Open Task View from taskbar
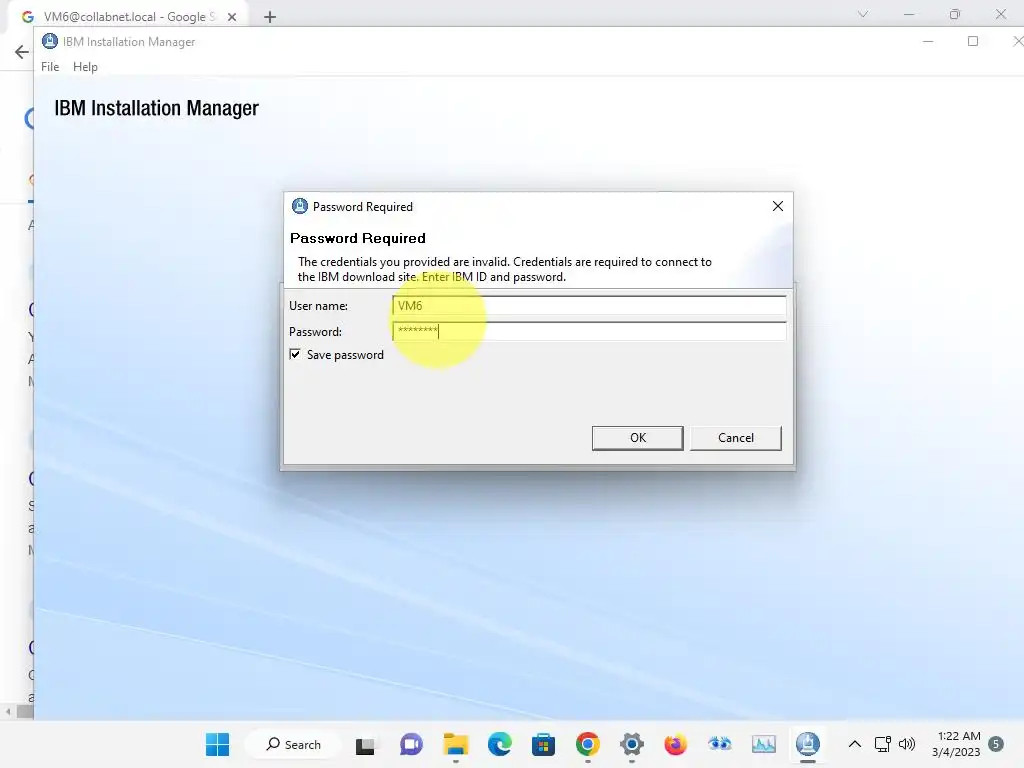Image resolution: width=1024 pixels, height=768 pixels. 365,744
